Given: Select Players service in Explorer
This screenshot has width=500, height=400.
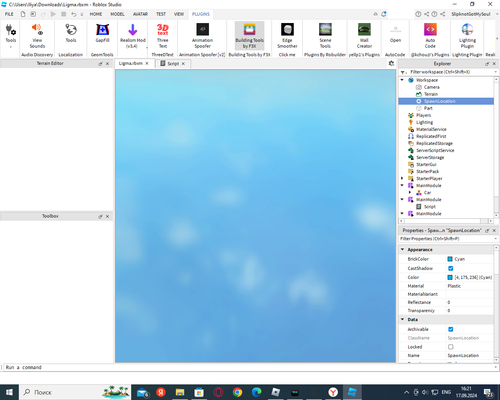Looking at the screenshot, I should [423, 115].
